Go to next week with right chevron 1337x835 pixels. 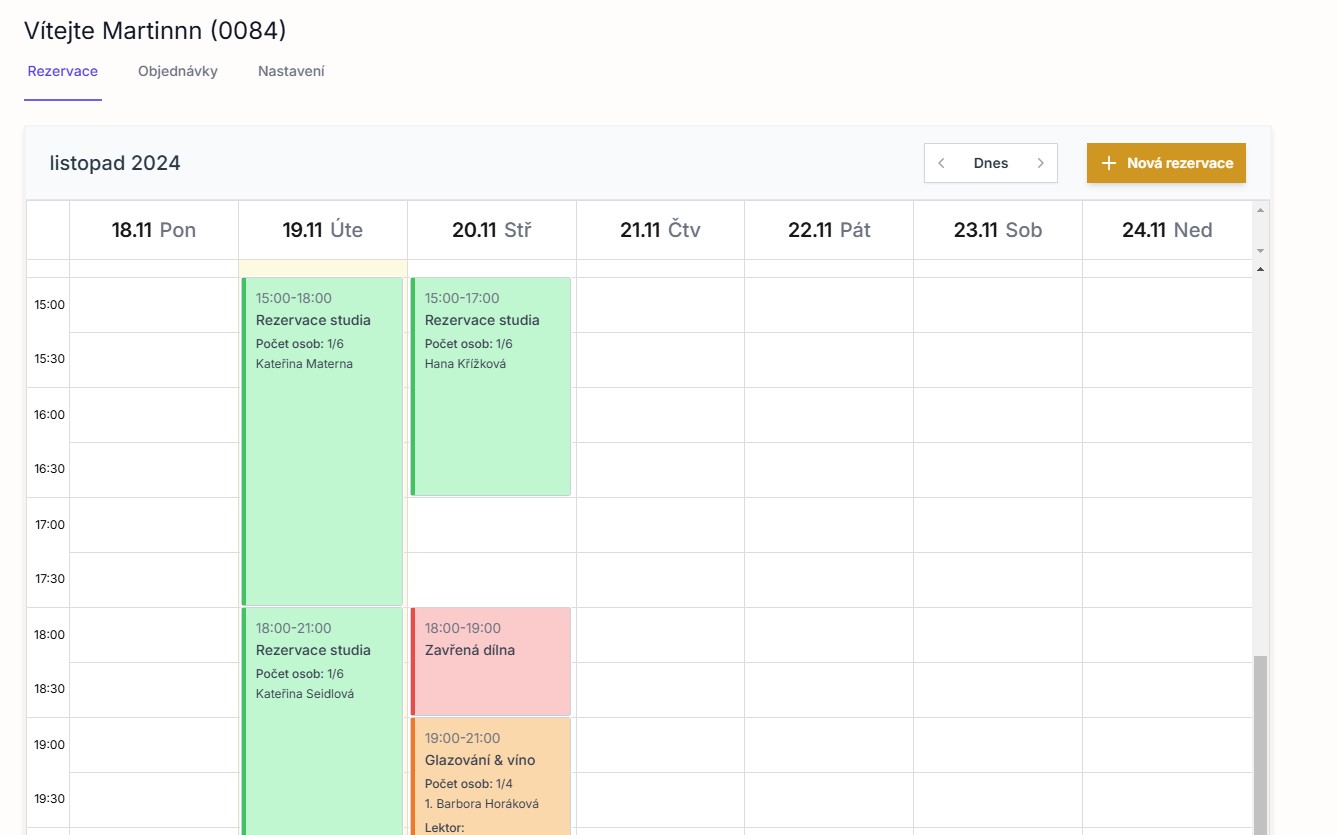click(x=1040, y=163)
